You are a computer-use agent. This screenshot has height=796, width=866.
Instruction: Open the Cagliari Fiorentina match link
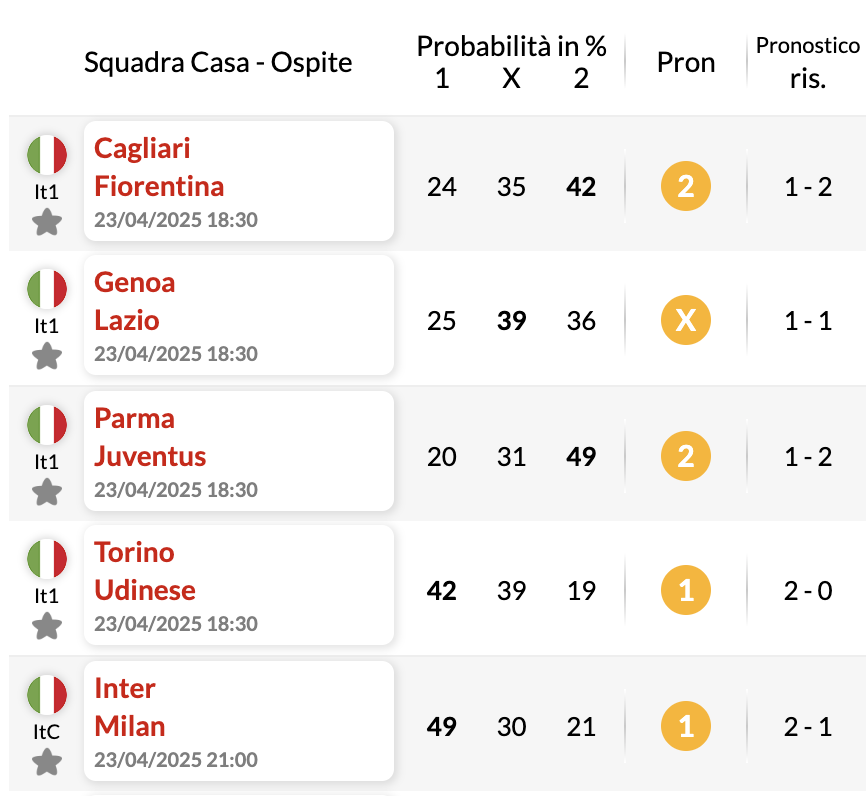[239, 181]
